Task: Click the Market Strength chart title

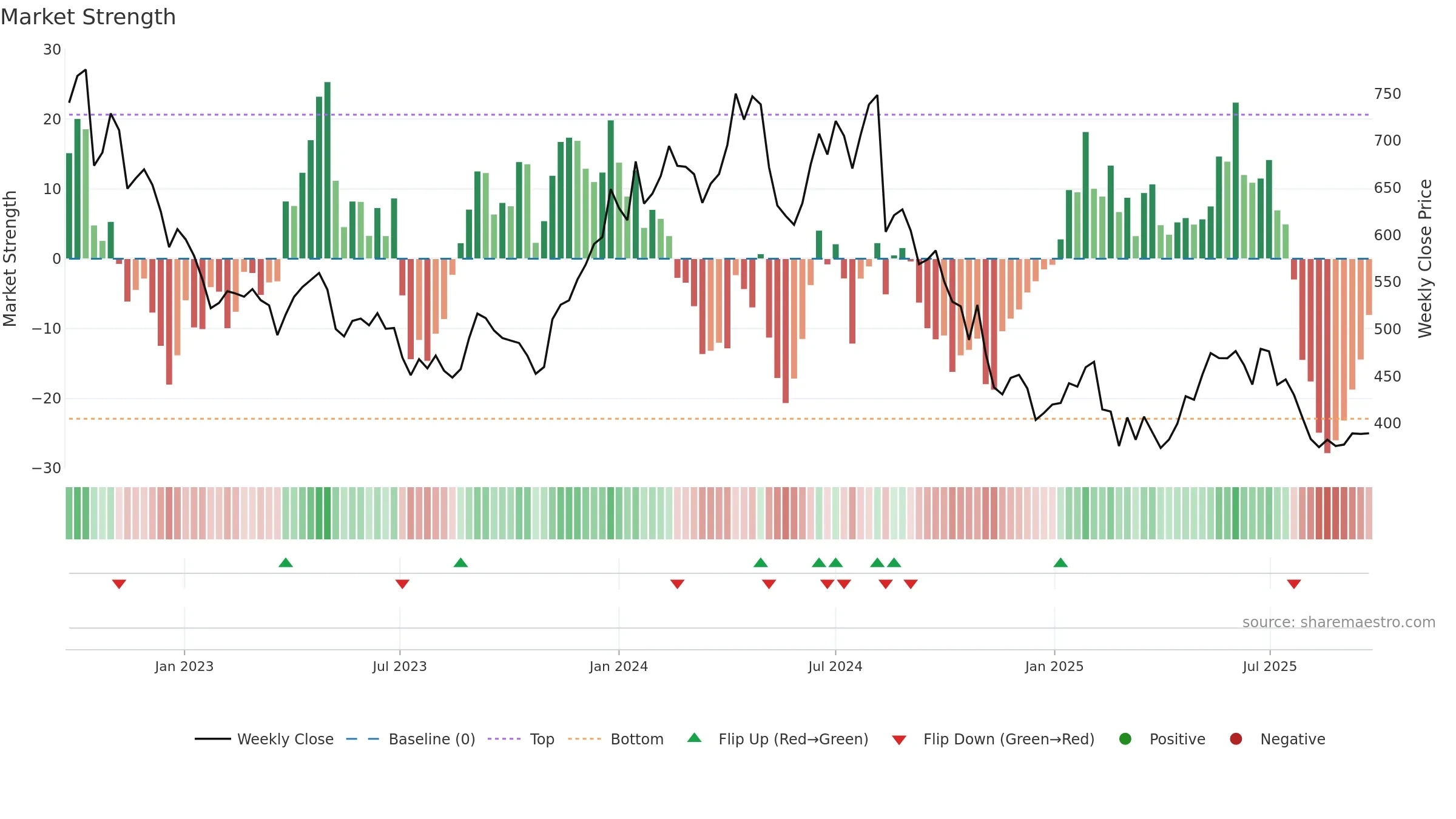Action: [x=88, y=17]
